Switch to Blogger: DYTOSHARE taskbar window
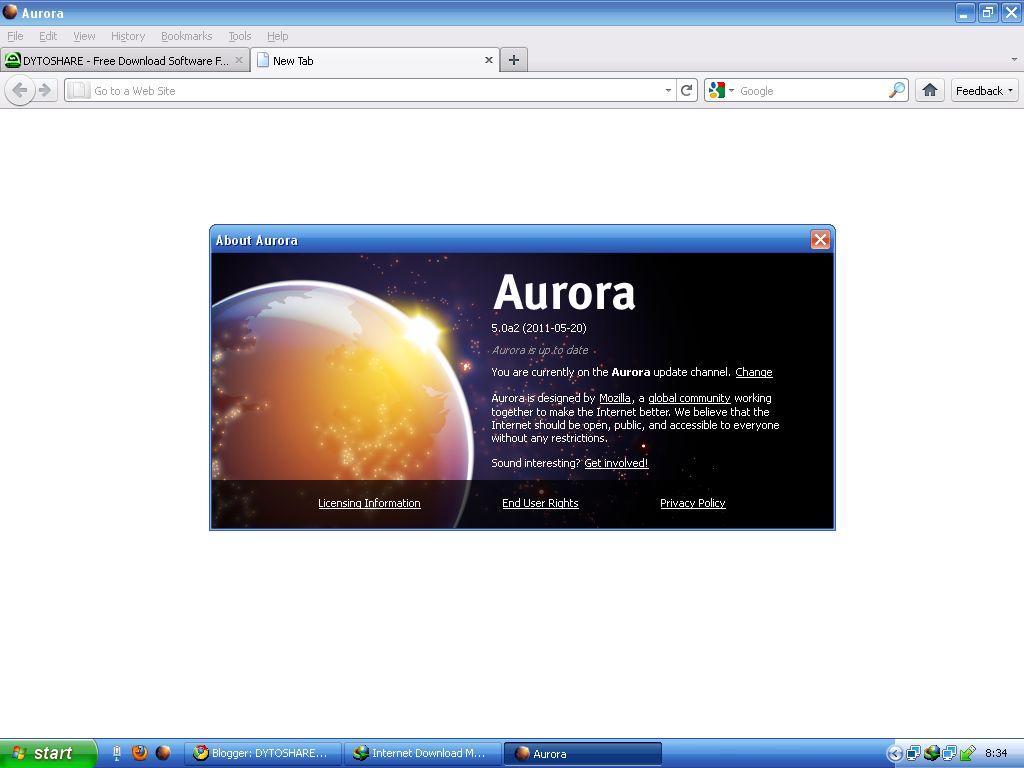 click(264, 753)
